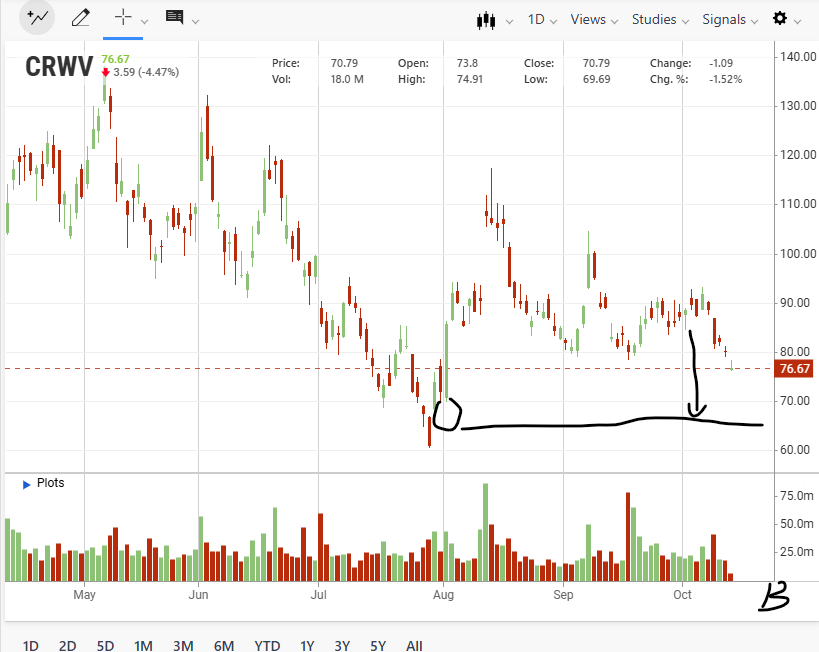The width and height of the screenshot is (819, 652).
Task: Click the Aug label on time axis
Action: coord(443,595)
